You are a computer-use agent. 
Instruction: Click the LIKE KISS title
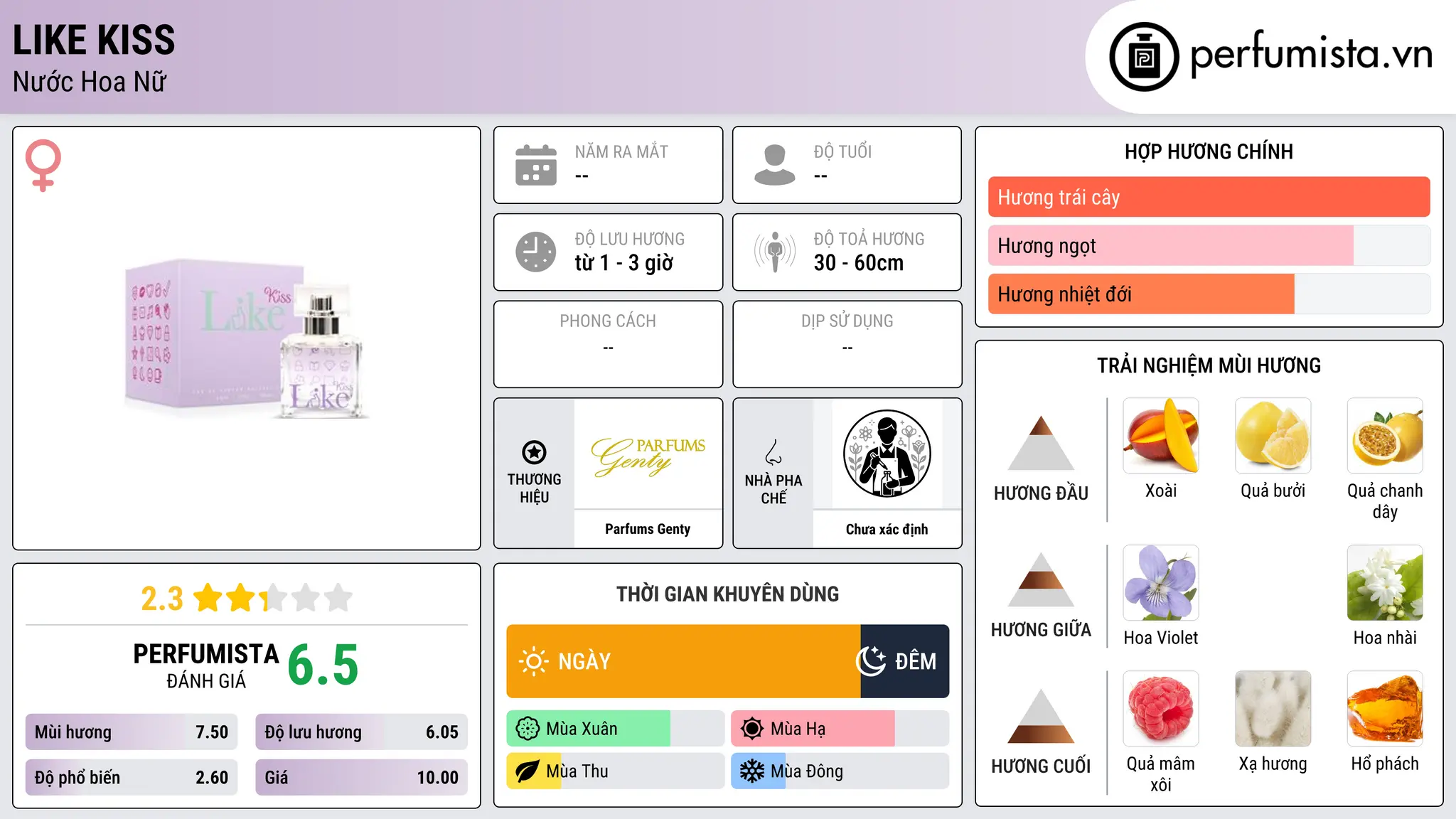[94, 40]
